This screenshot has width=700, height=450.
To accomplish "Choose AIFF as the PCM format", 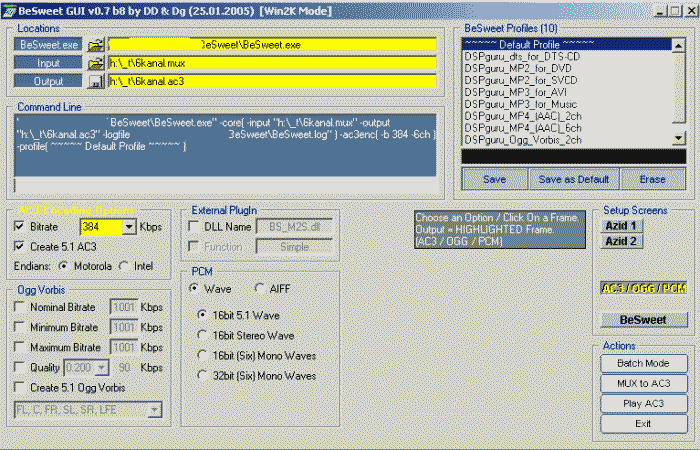I will 260,288.
